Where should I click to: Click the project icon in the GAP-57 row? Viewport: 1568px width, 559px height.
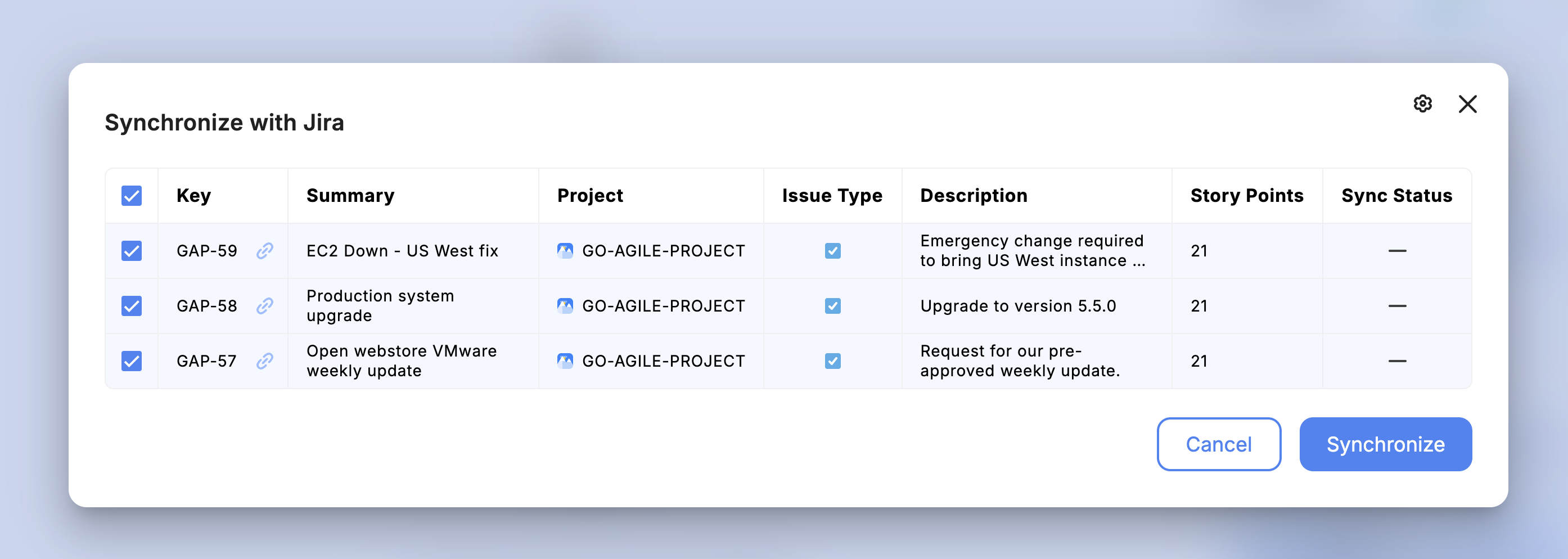566,360
